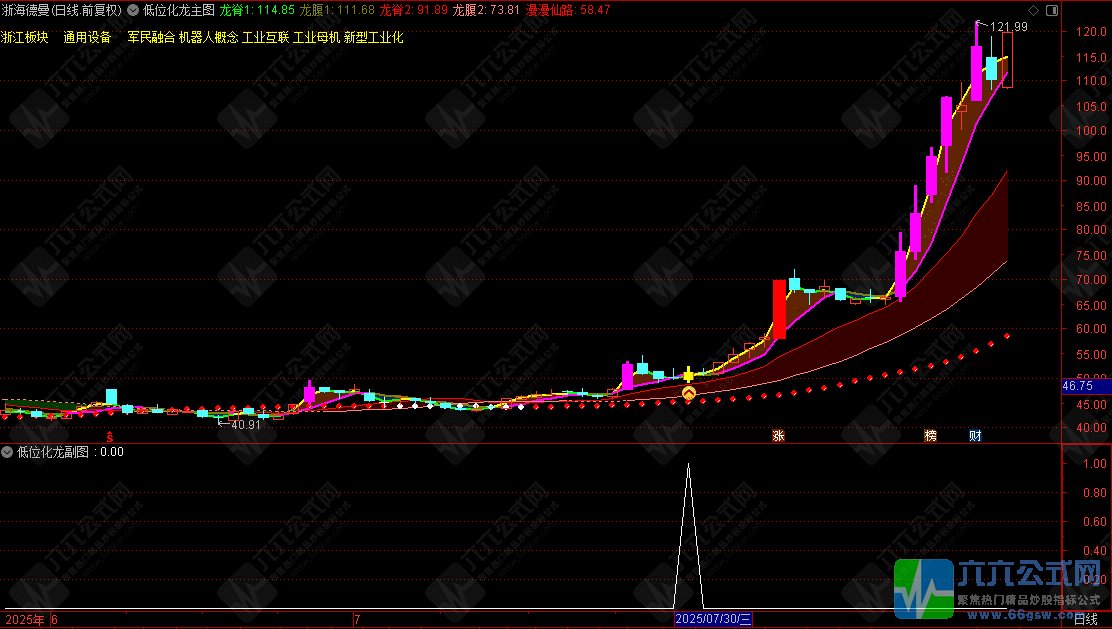Click the 40.91 low price label
The image size is (1112, 629).
245,425
